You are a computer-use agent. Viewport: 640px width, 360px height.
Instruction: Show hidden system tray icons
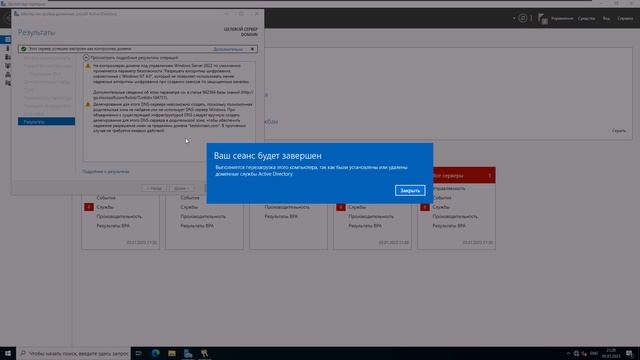pyautogui.click(x=568, y=353)
